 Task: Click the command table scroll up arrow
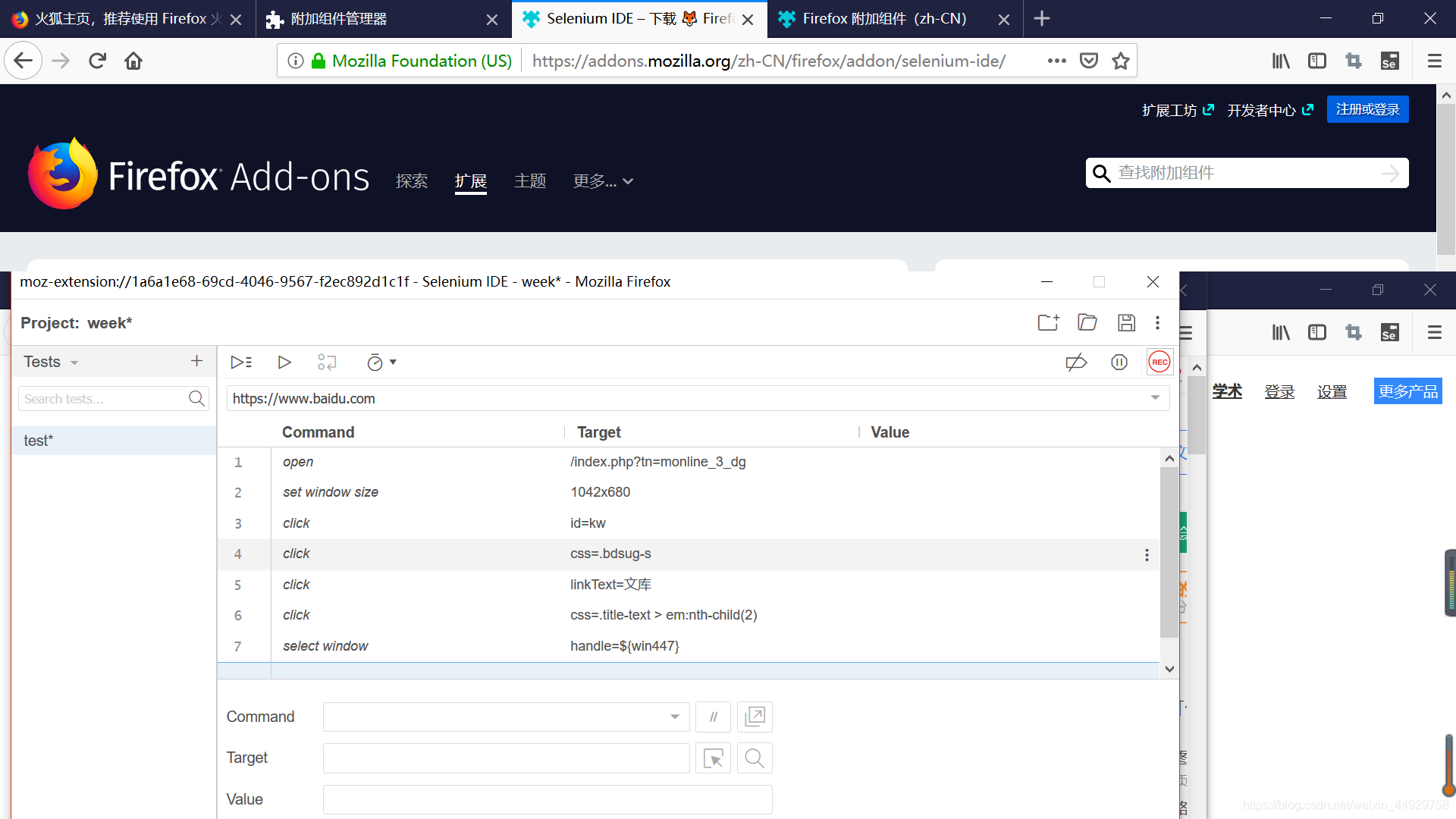(x=1169, y=458)
